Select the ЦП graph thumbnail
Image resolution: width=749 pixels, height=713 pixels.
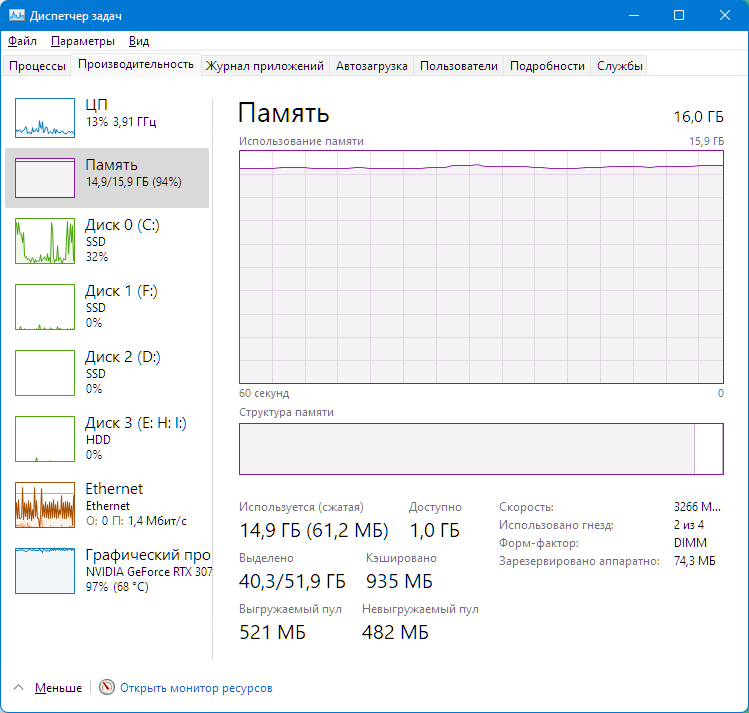click(45, 118)
